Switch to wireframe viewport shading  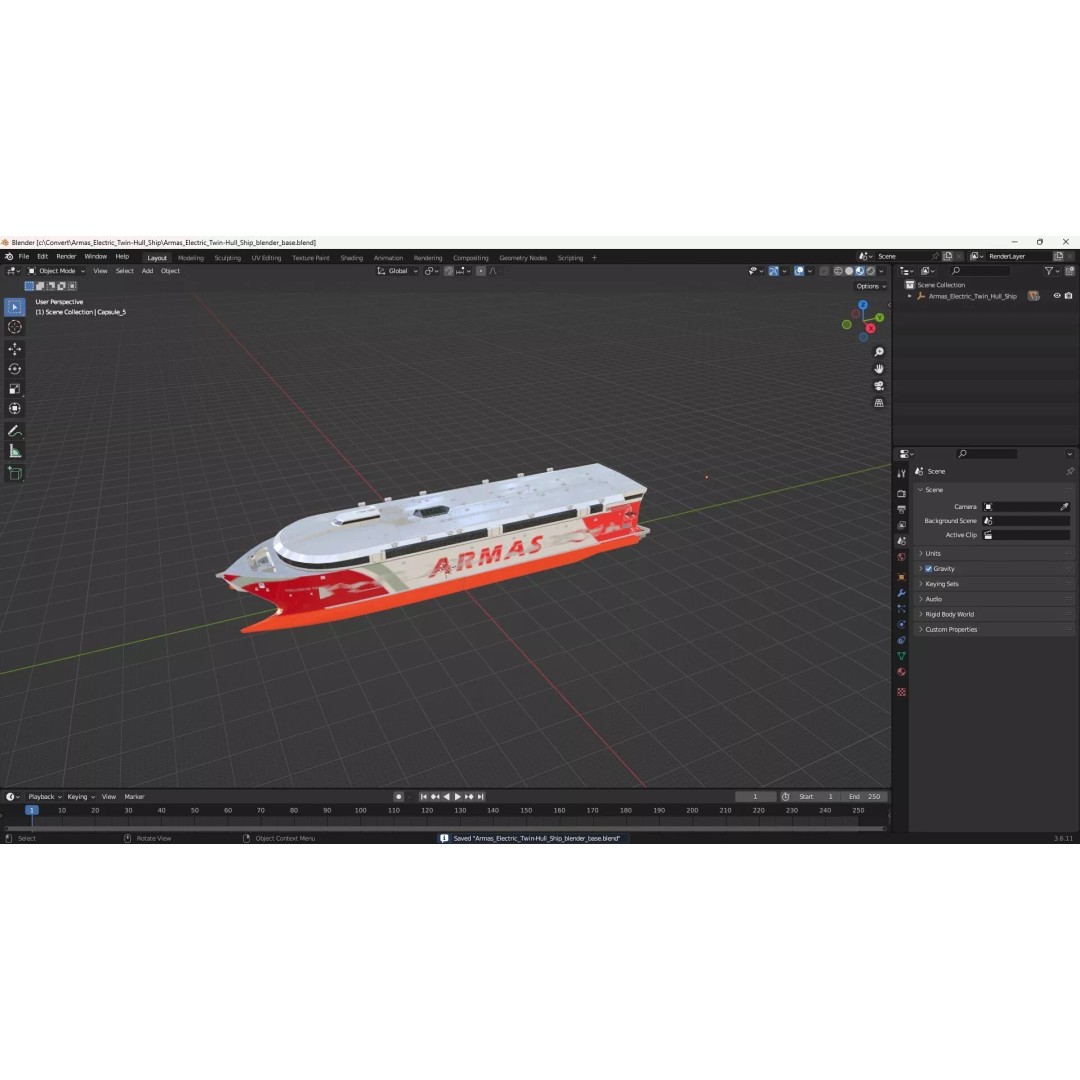coord(838,271)
